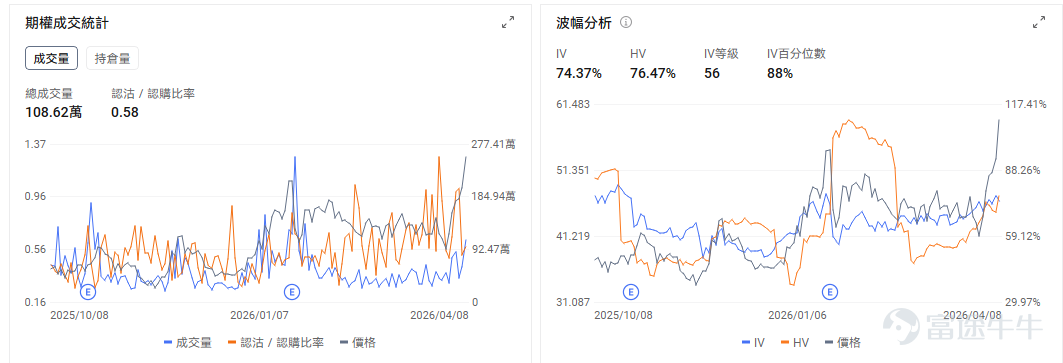The width and height of the screenshot is (1063, 363).
Task: Click the 2026/01/06 date label in the 波幅分析 chart
Action: tap(797, 315)
